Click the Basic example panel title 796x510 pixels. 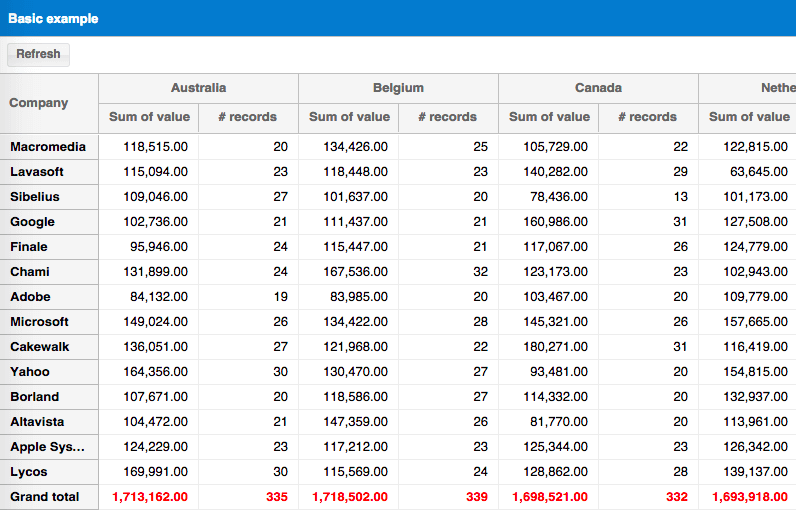coord(53,19)
